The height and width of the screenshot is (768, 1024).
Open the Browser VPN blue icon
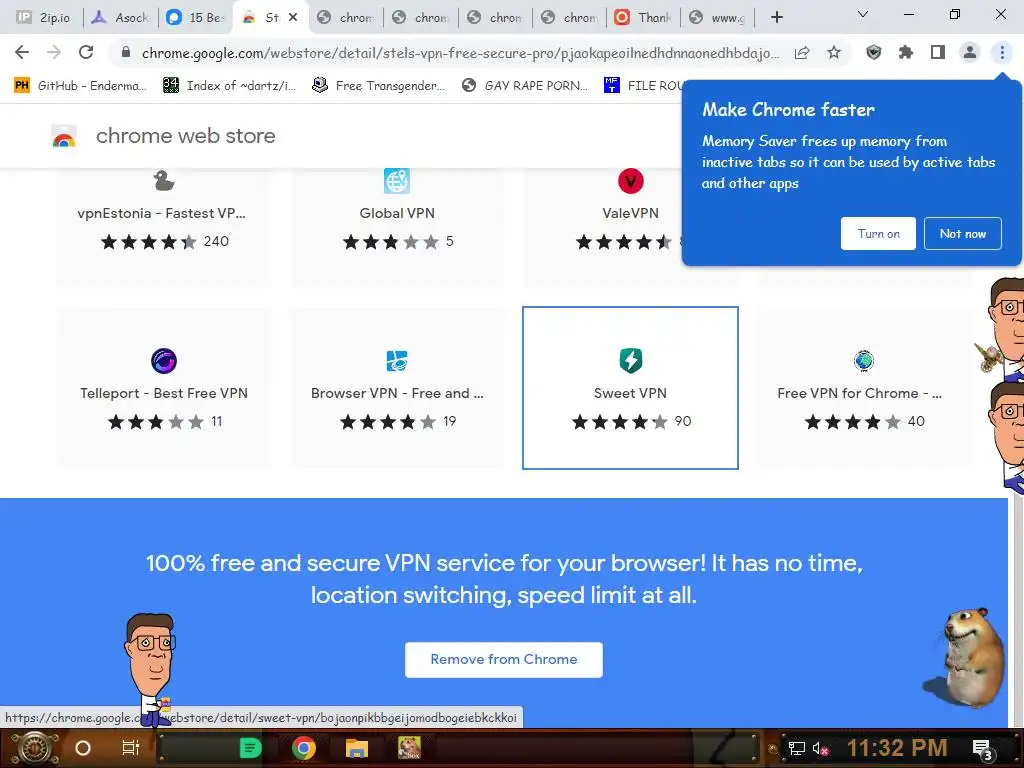pyautogui.click(x=397, y=360)
